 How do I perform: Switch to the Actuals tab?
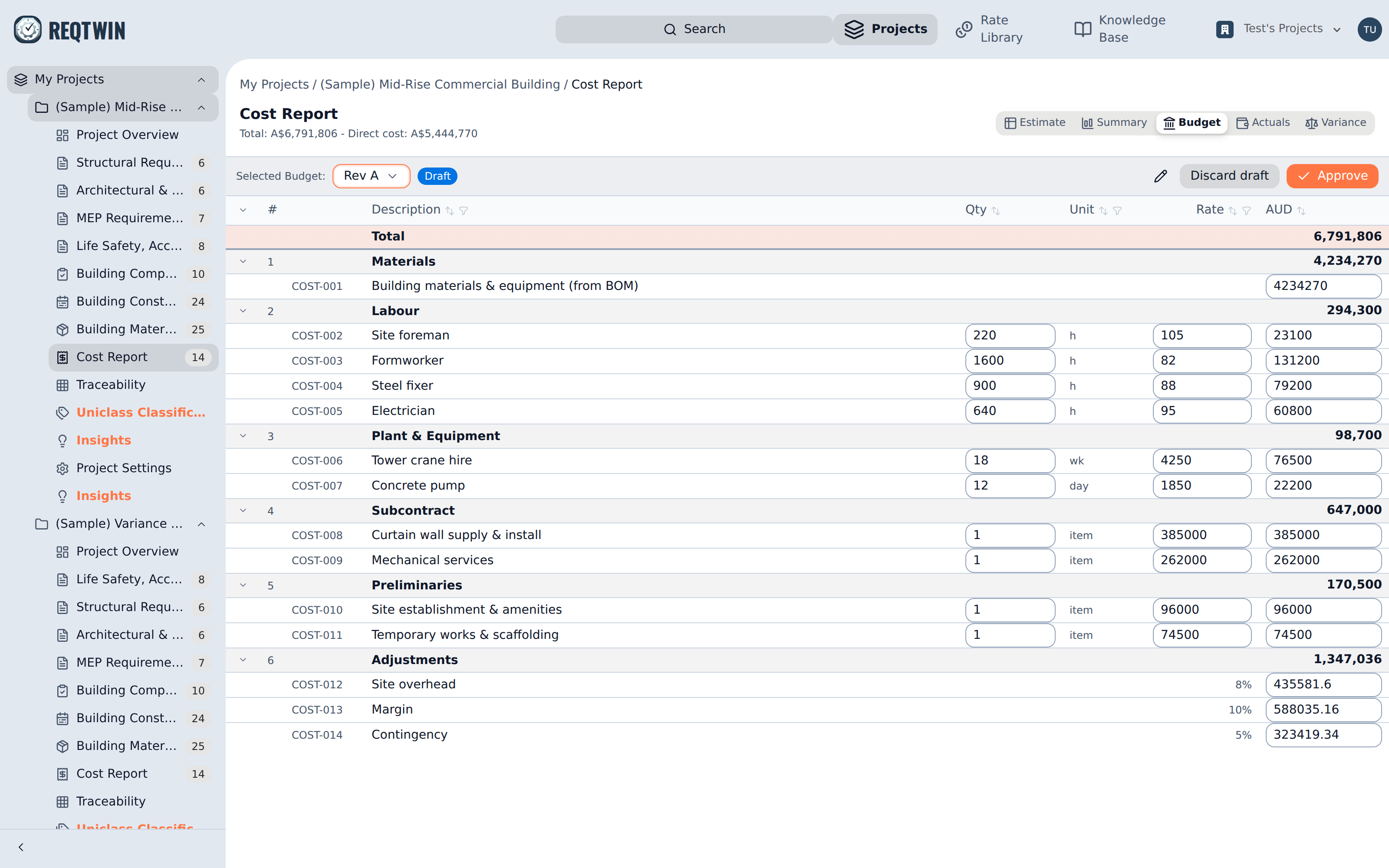(1263, 123)
